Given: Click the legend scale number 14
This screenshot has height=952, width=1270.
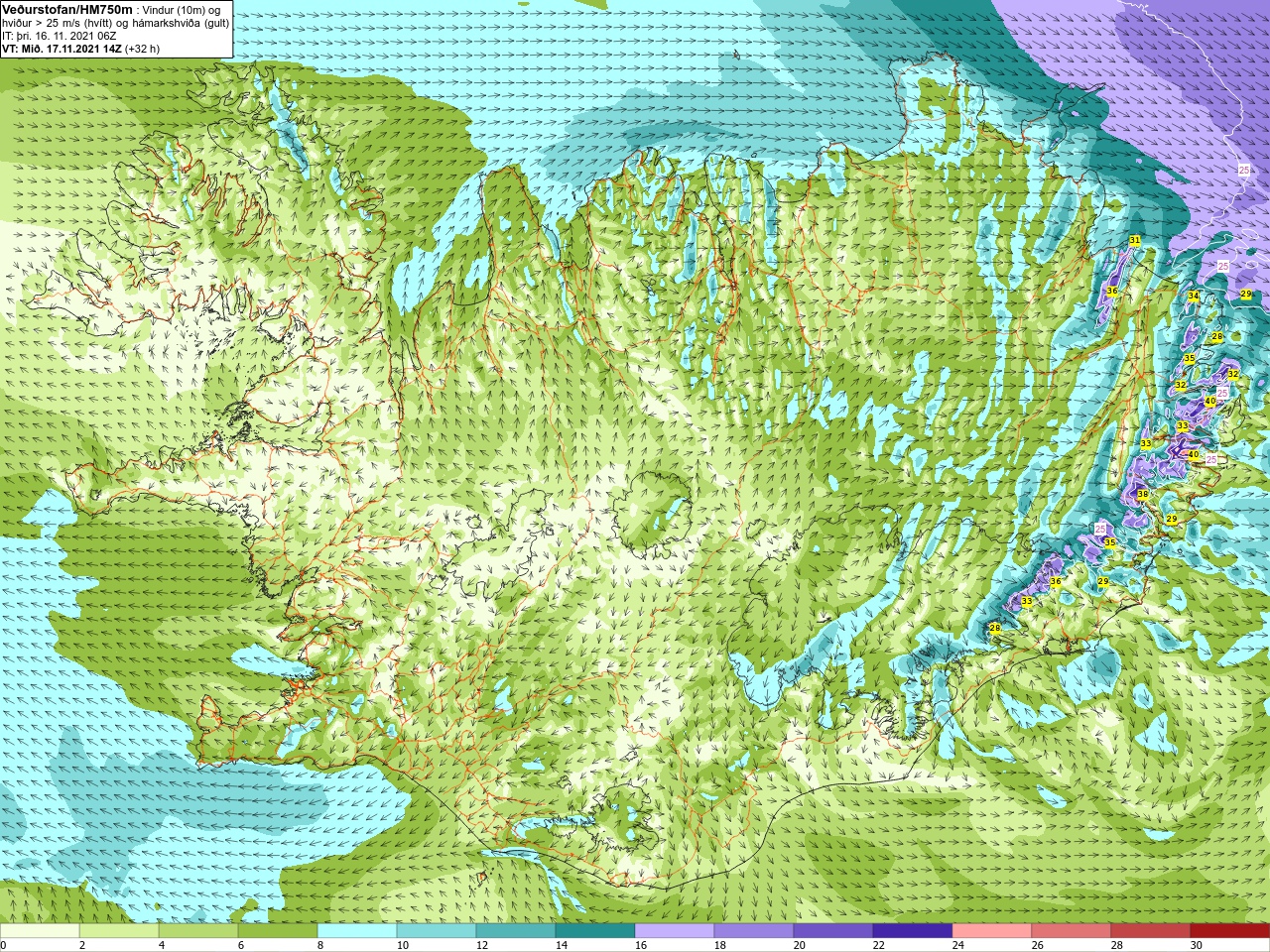Looking at the screenshot, I should (x=561, y=945).
